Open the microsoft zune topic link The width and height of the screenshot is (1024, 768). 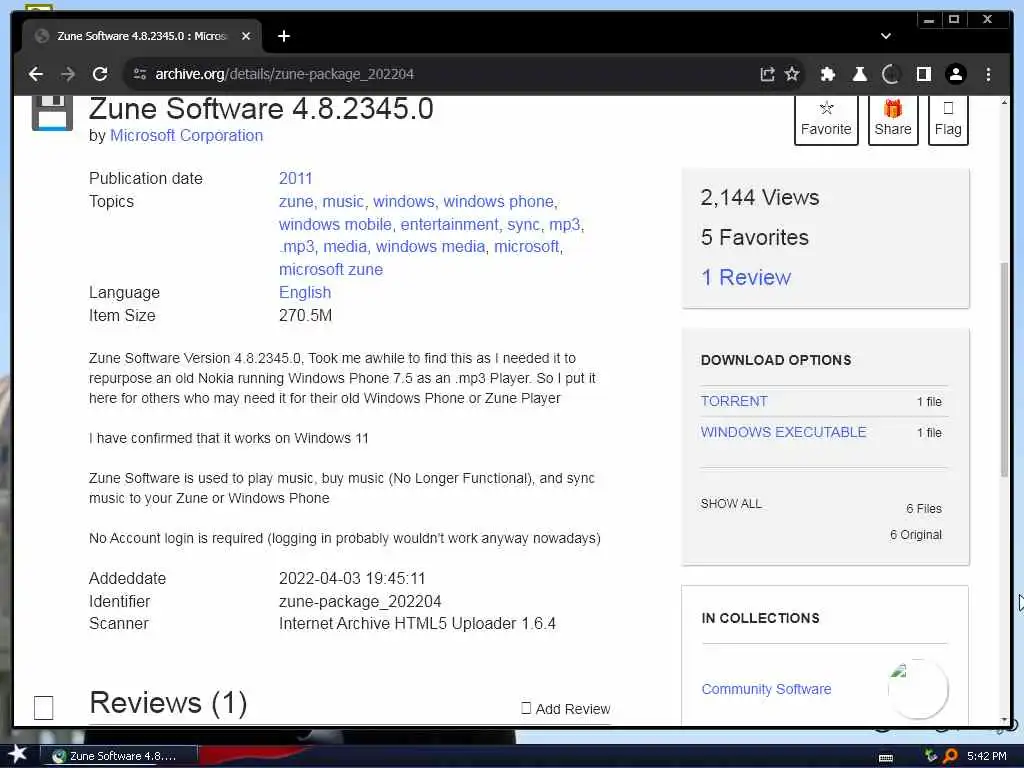click(331, 270)
